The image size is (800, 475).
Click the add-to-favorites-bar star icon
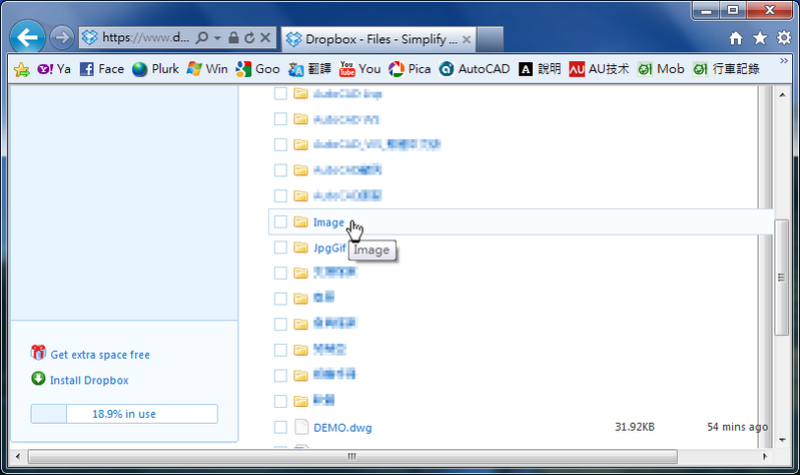21,69
